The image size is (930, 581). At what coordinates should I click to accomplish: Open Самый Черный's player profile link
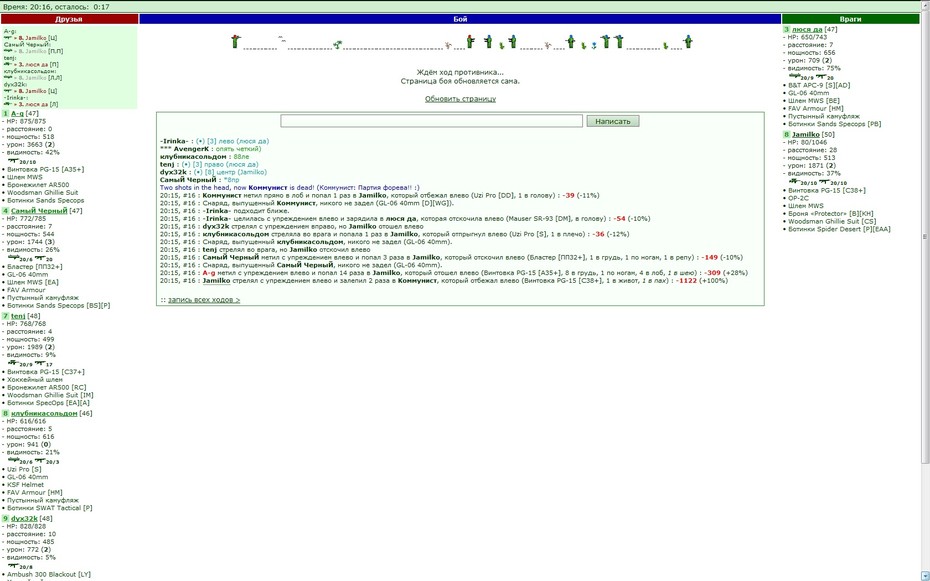[39, 210]
